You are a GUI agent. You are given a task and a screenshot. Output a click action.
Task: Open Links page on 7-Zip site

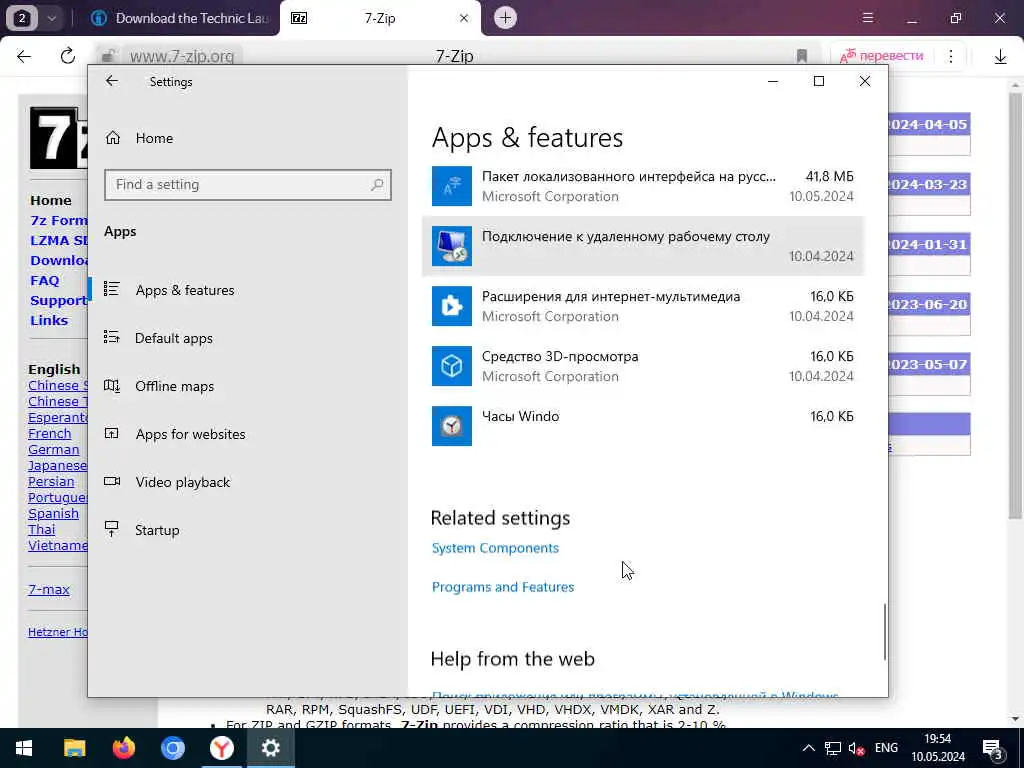[x=49, y=320]
